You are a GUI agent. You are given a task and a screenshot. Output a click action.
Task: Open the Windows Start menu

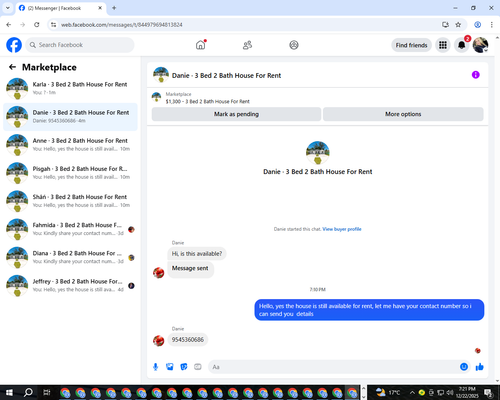tap(9, 392)
